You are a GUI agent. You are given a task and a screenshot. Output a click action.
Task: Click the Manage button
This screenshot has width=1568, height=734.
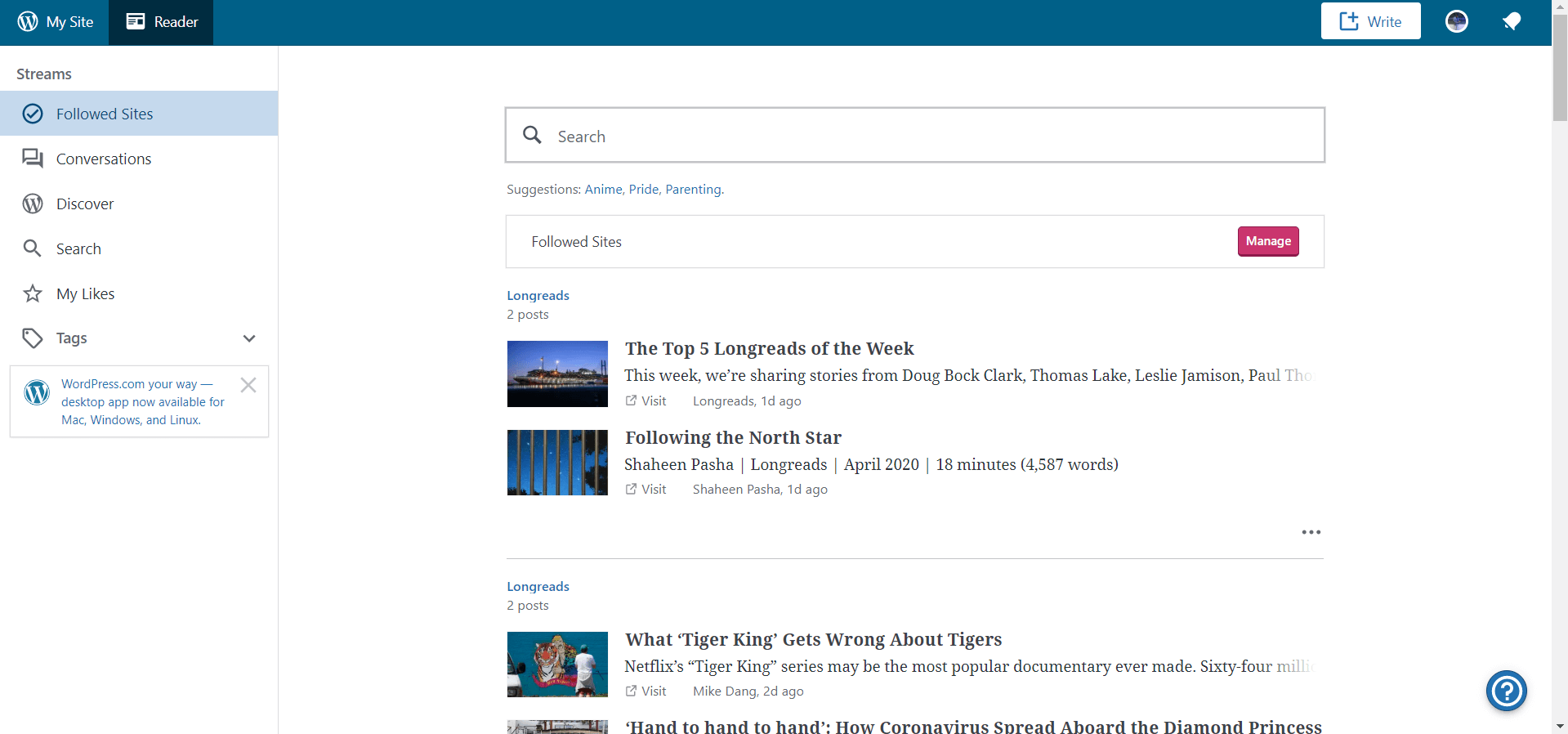point(1267,241)
